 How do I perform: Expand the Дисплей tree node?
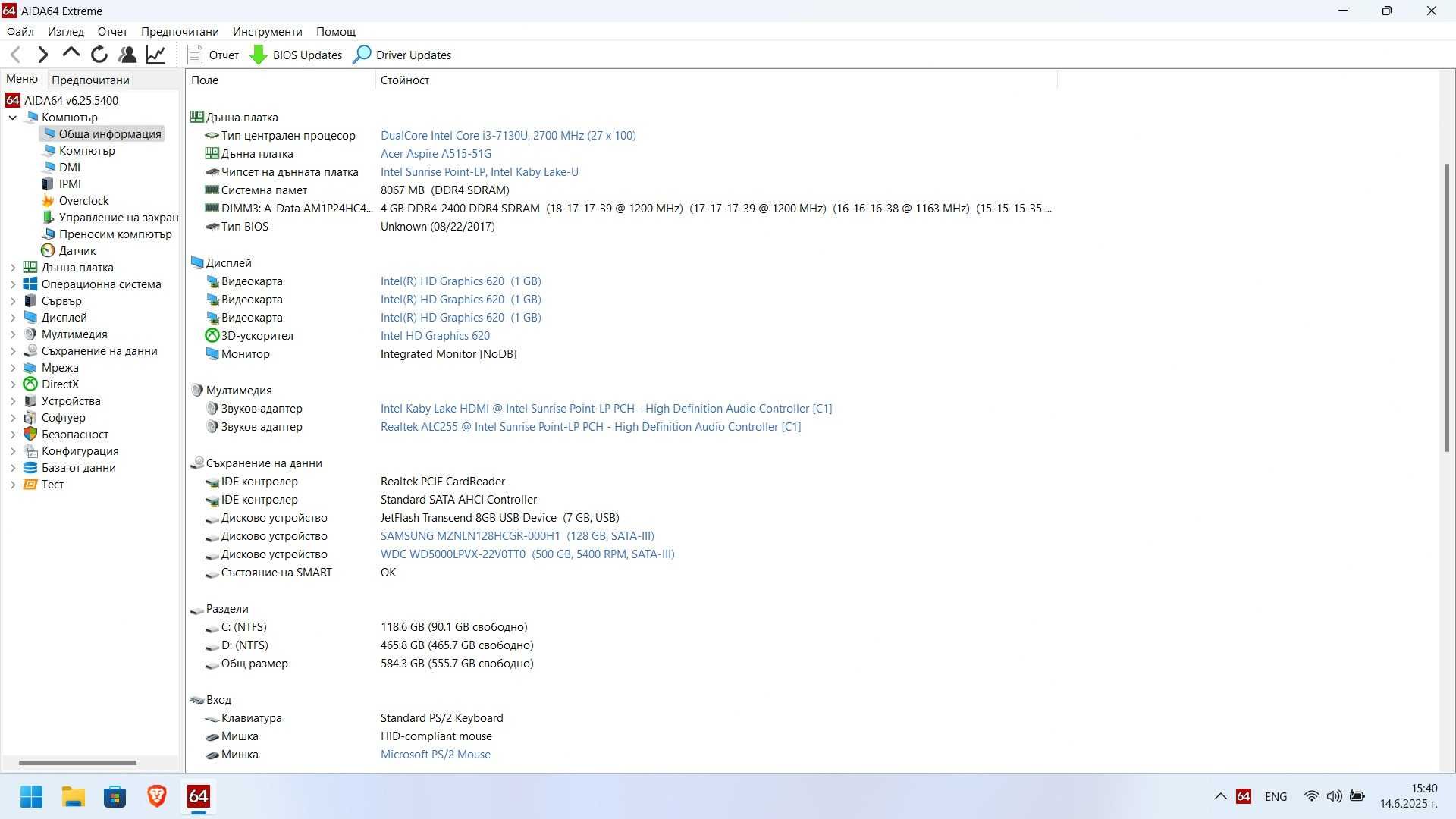(13, 318)
